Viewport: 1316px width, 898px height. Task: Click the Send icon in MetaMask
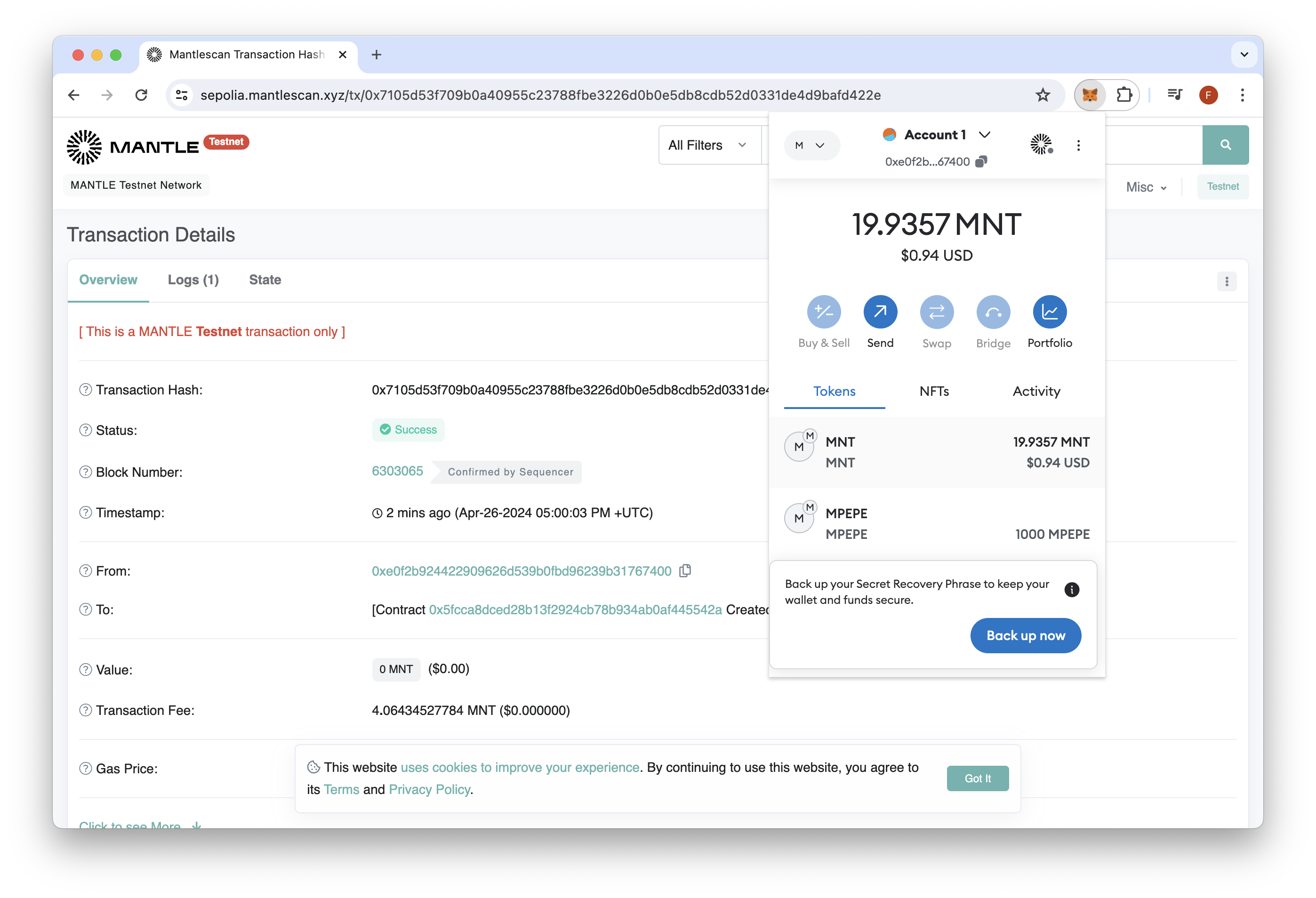click(880, 311)
